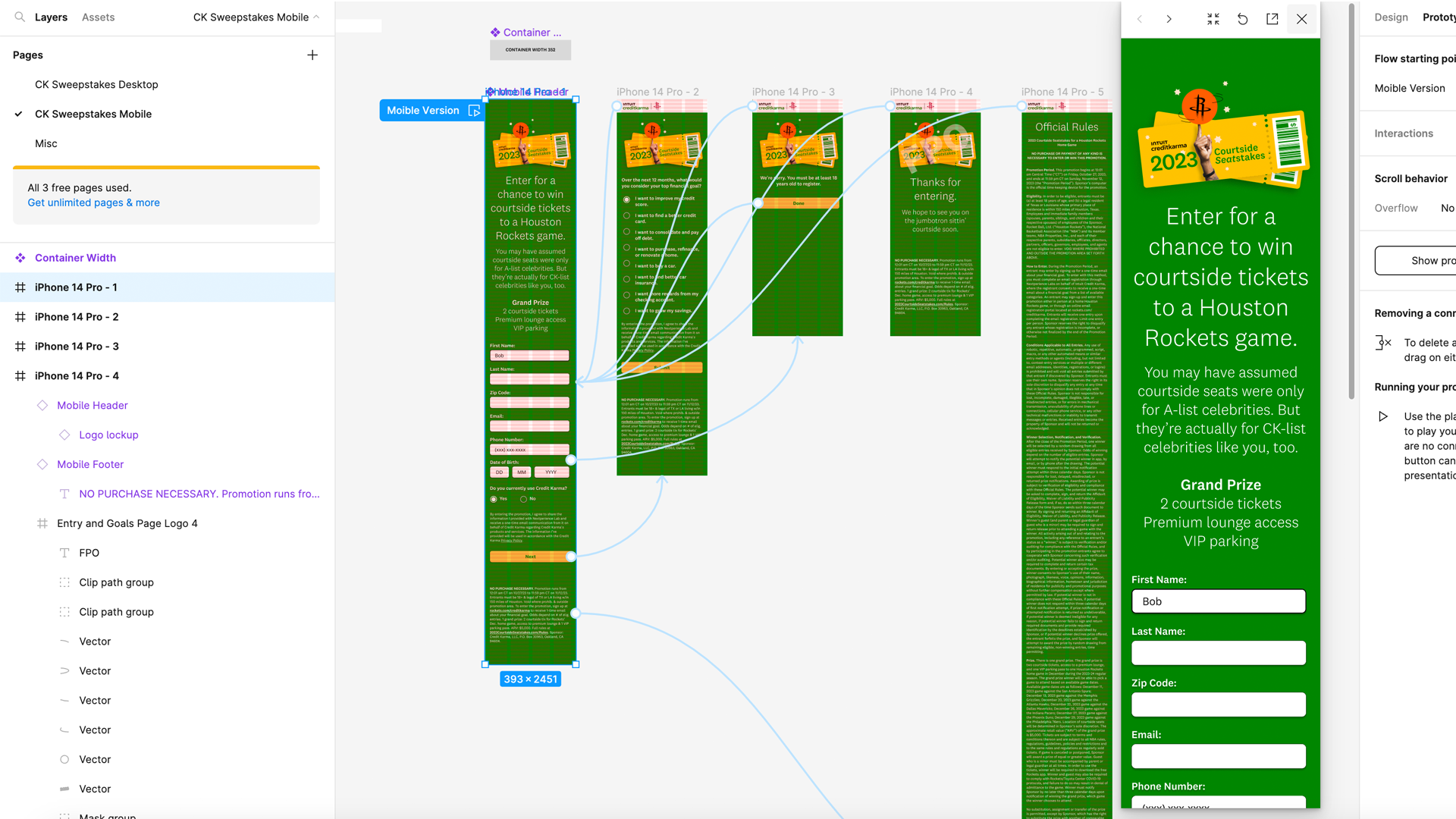Open Get unlimited pages & more link
Viewport: 1456px width, 819px height.
click(x=94, y=202)
